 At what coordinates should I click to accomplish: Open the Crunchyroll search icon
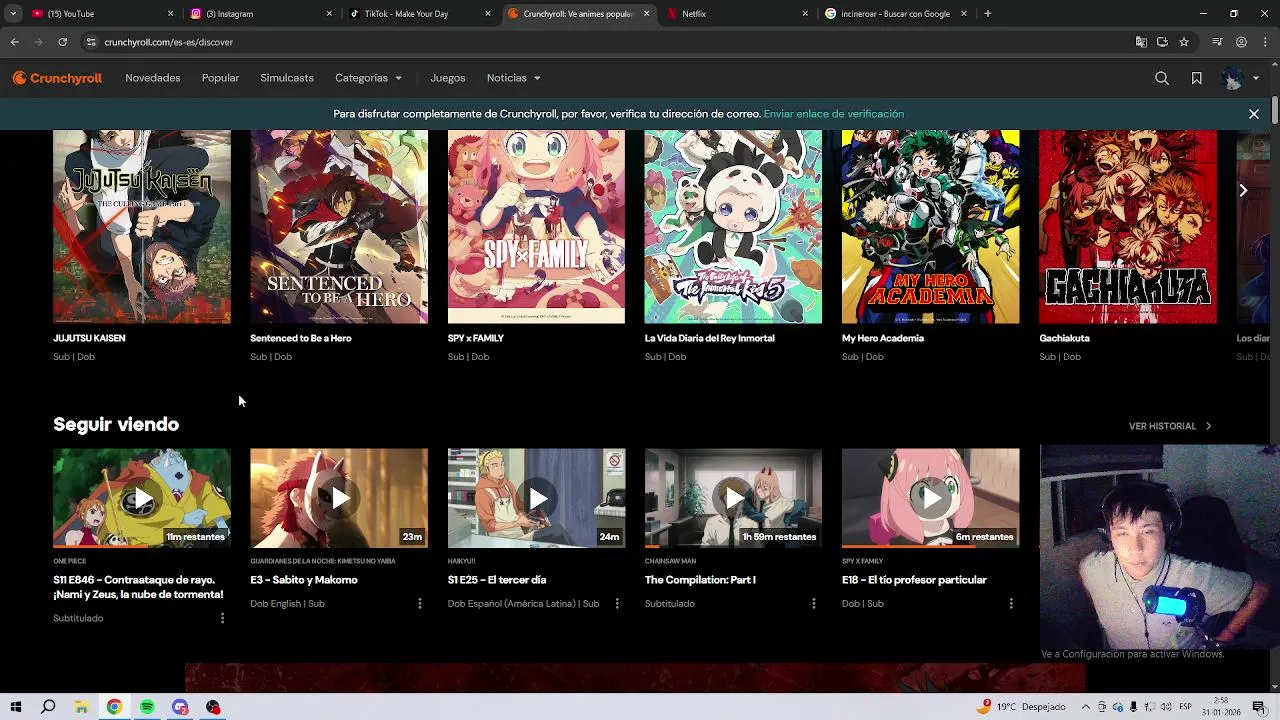click(x=1162, y=78)
